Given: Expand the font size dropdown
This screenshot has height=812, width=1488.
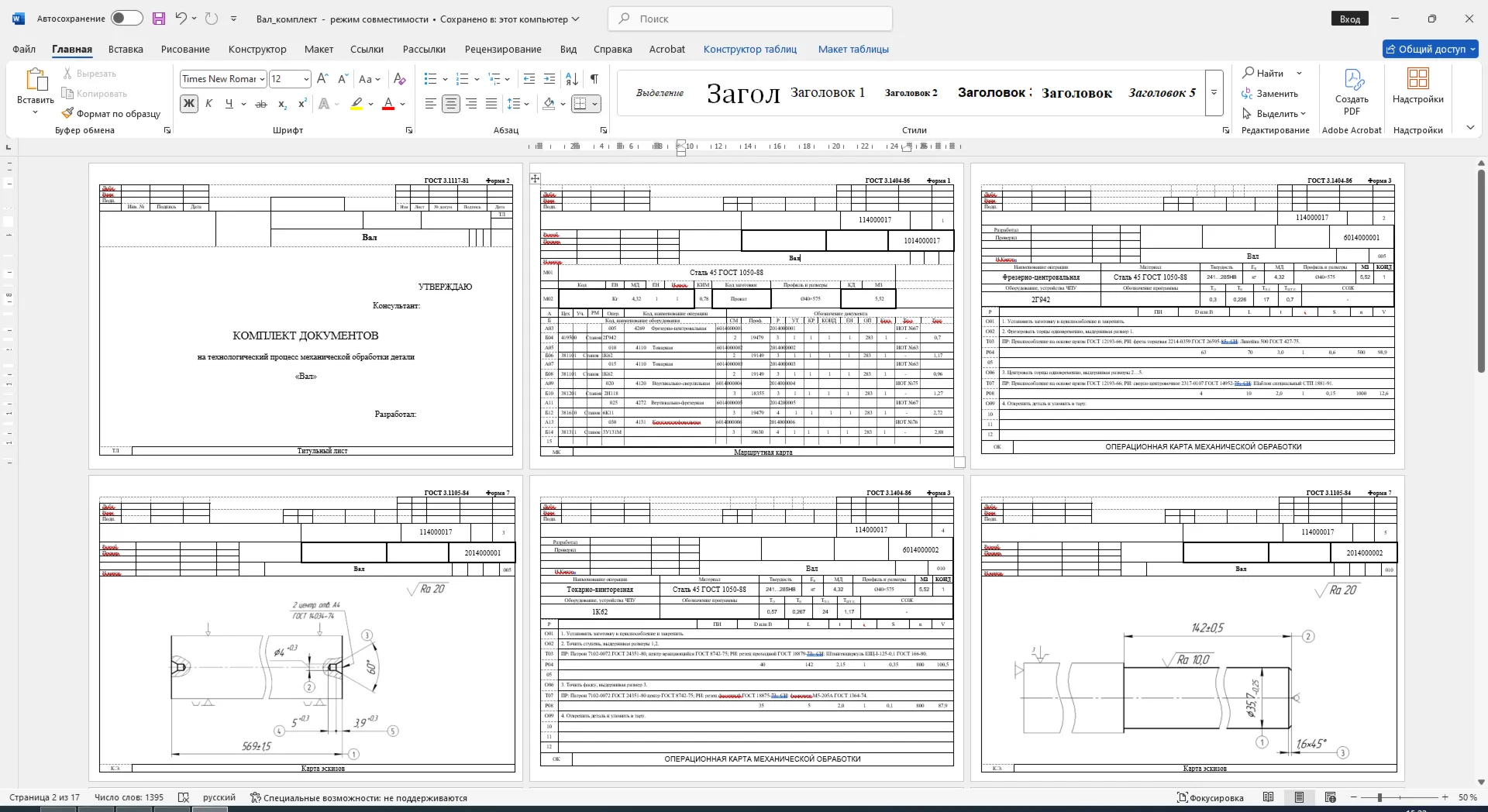Looking at the screenshot, I should (306, 79).
